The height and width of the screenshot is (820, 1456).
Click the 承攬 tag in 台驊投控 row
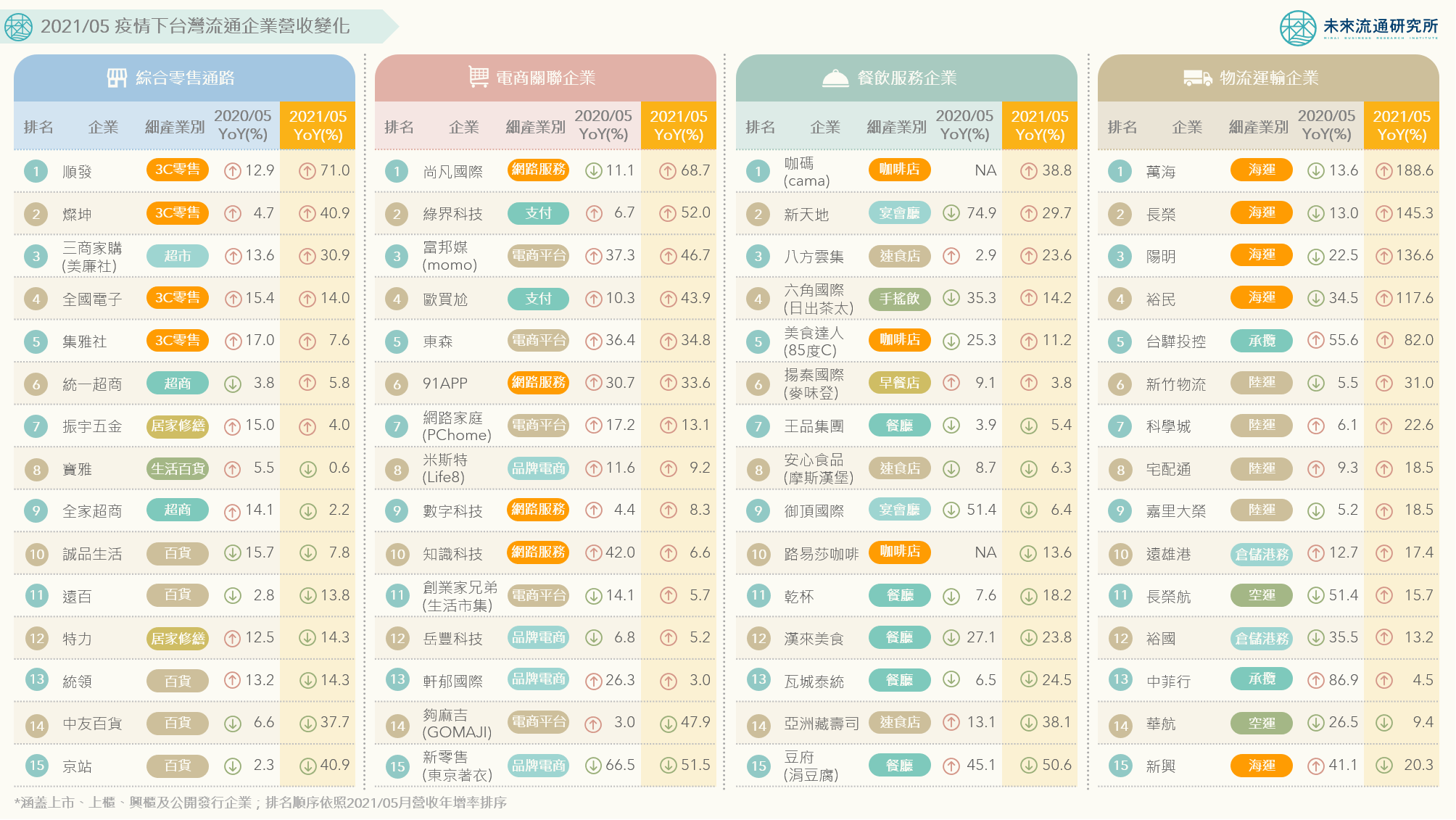click(x=1262, y=341)
